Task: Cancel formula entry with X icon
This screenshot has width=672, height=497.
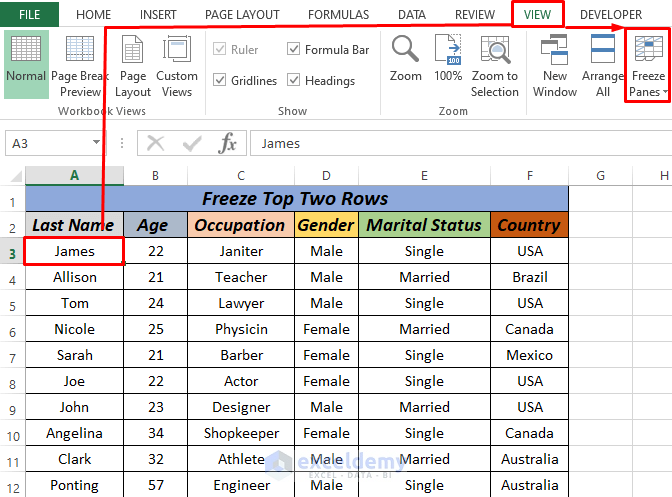Action: (156, 143)
